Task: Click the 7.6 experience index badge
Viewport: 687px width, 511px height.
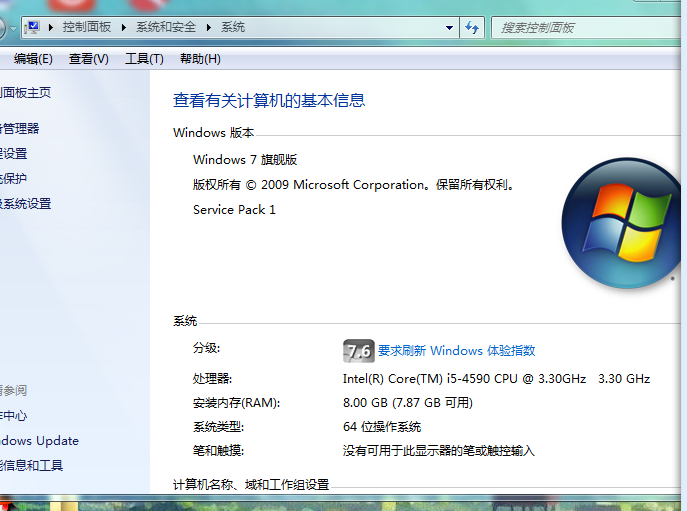Action: point(358,351)
